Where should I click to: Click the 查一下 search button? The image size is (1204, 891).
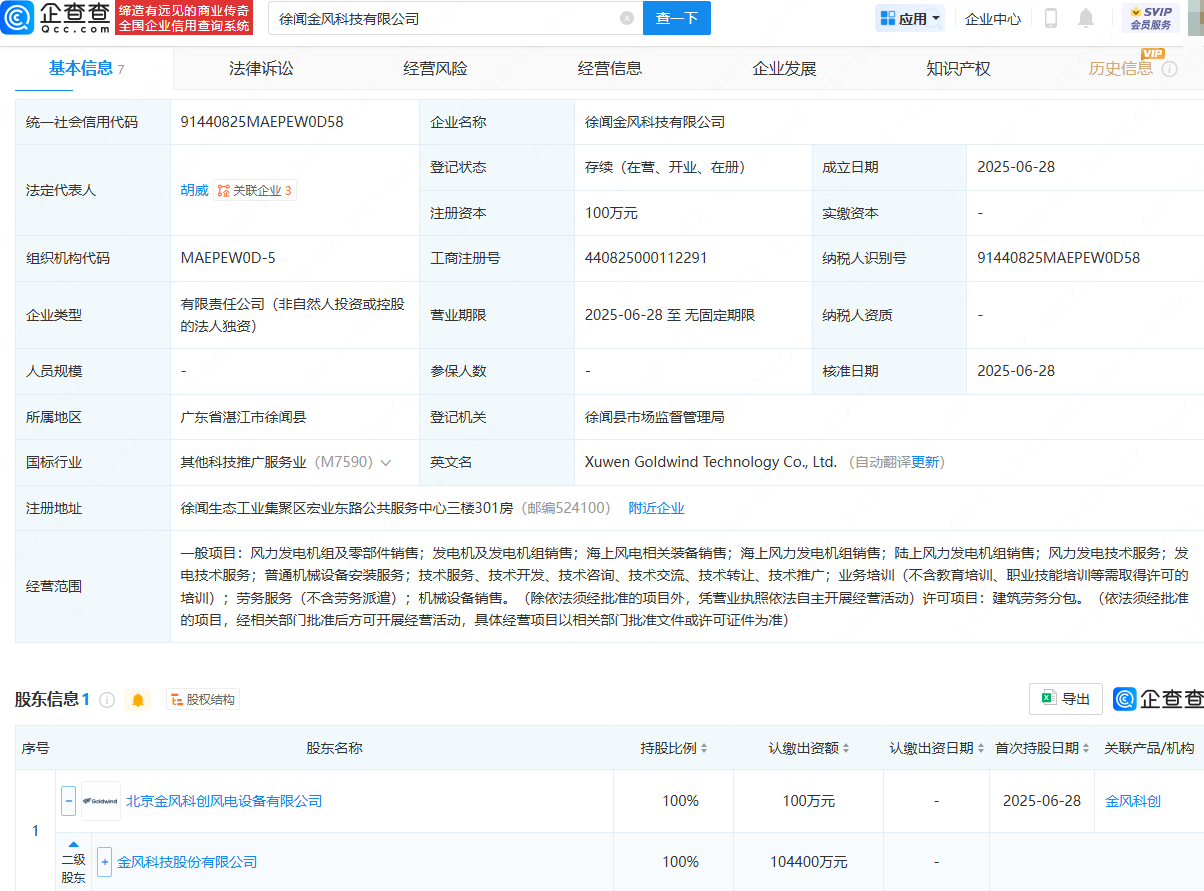click(x=677, y=18)
